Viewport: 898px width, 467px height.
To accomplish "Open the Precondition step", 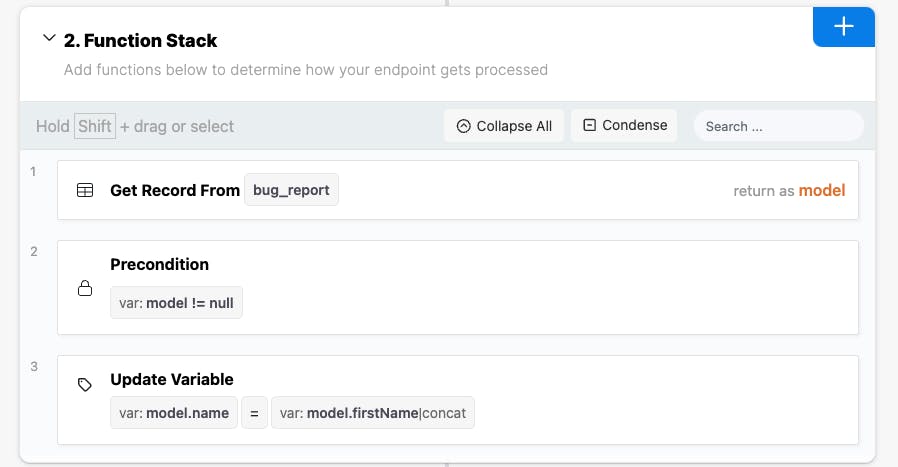I will click(x=159, y=264).
